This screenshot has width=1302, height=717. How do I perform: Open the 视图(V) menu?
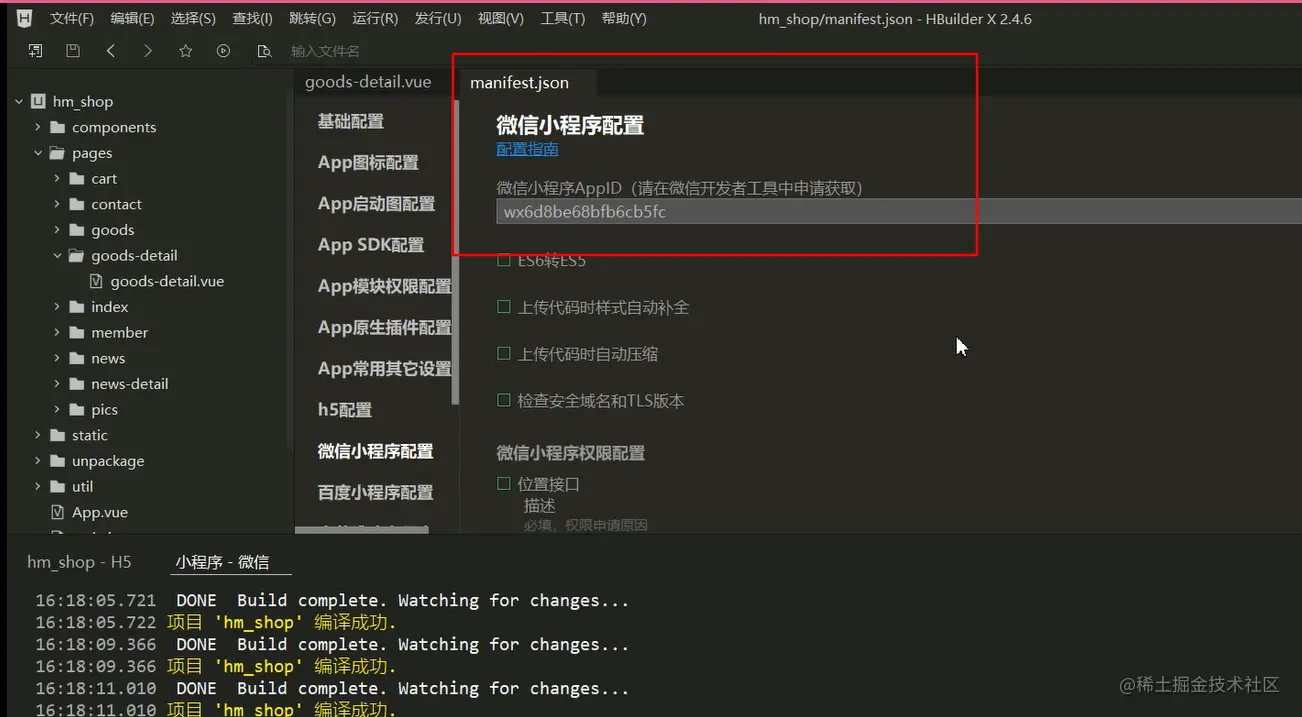click(501, 19)
